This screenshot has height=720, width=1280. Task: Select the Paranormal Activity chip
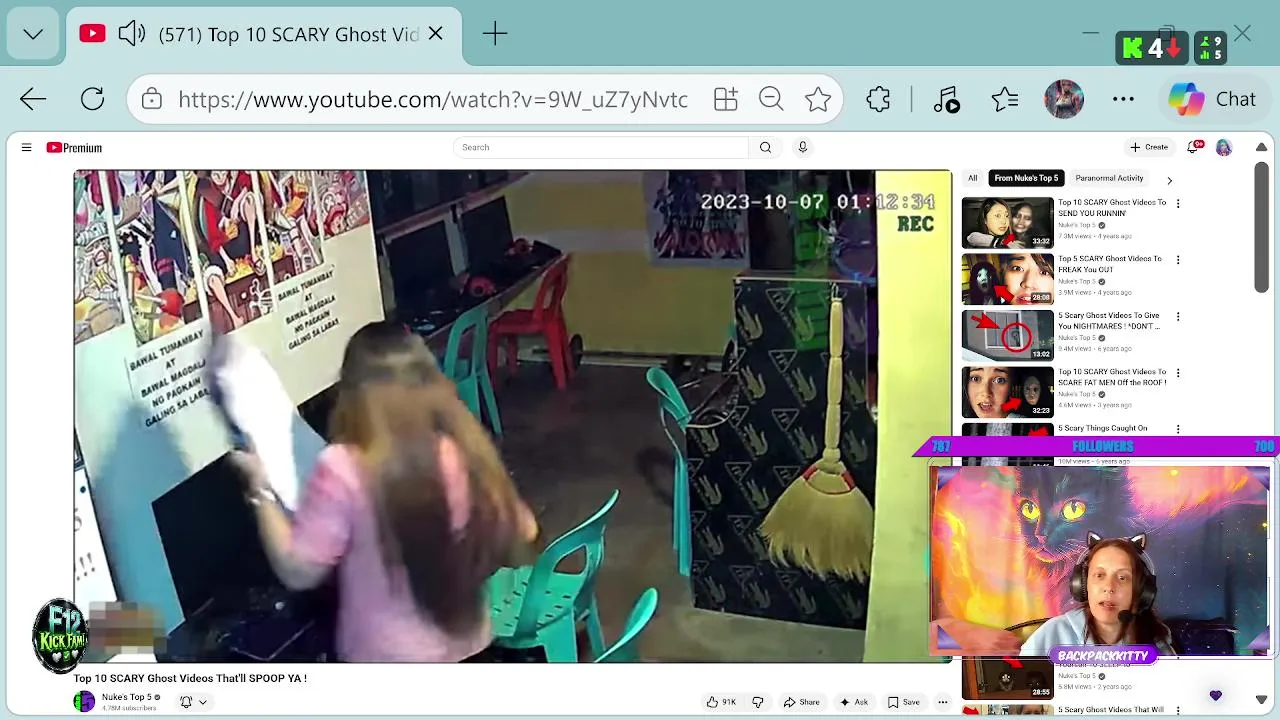1109,178
